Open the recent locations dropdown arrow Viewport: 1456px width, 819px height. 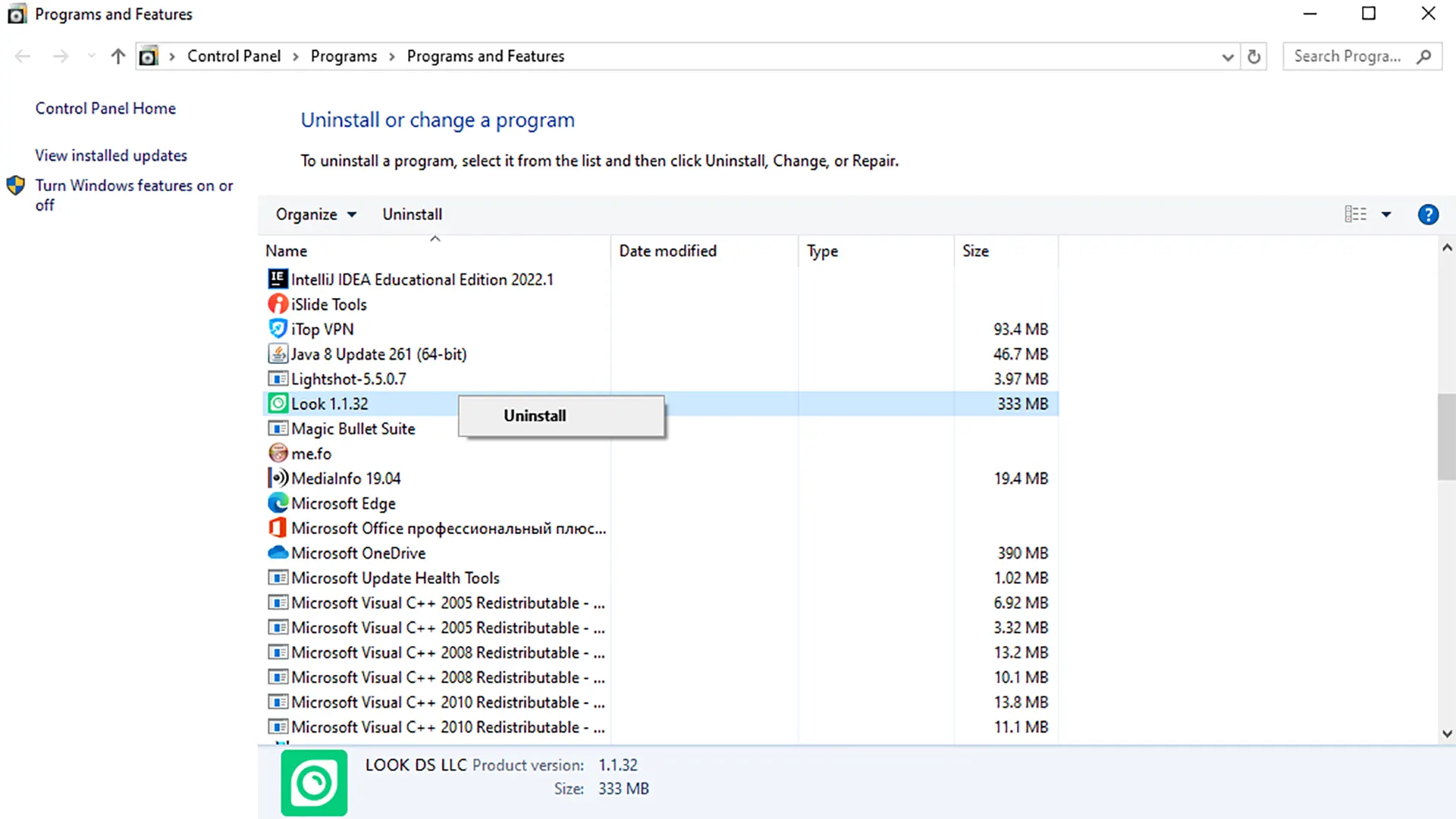92,56
